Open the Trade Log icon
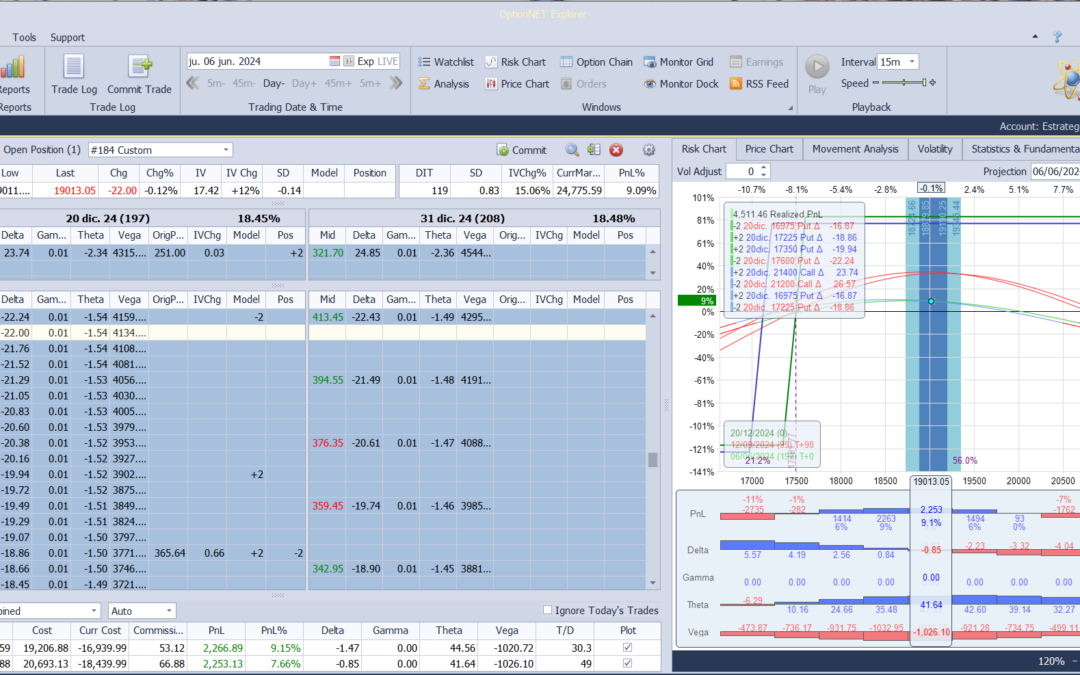 click(74, 68)
